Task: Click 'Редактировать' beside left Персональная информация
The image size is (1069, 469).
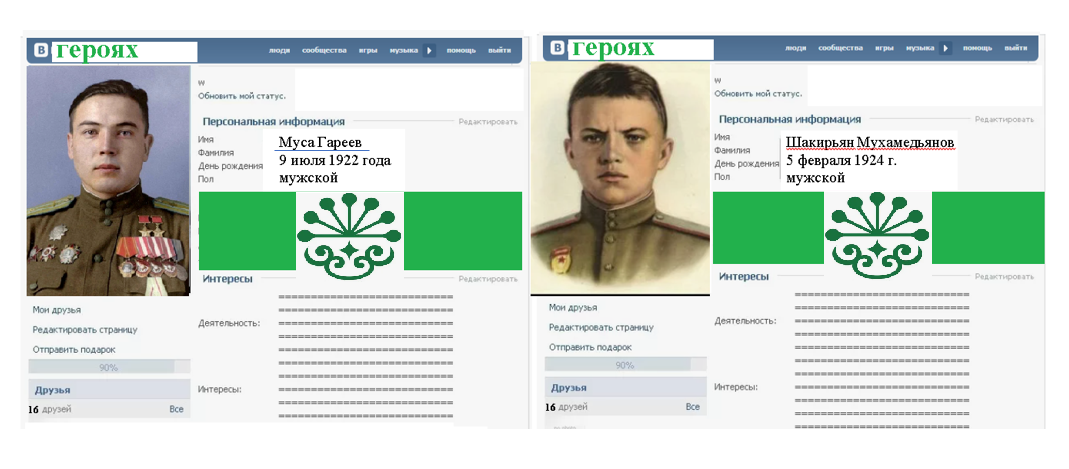Action: coord(488,122)
